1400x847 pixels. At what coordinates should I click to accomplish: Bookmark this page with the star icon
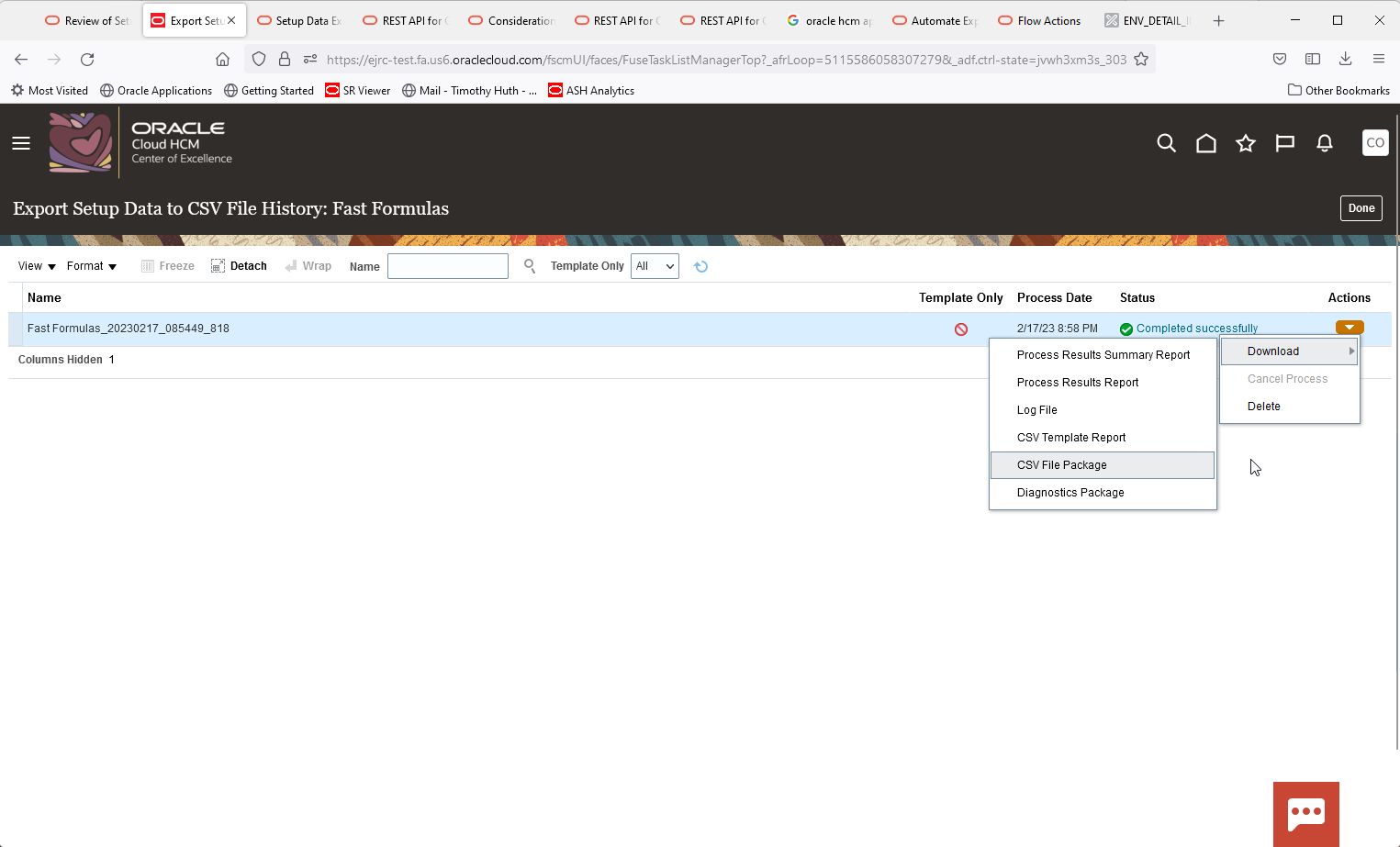[x=1141, y=60]
